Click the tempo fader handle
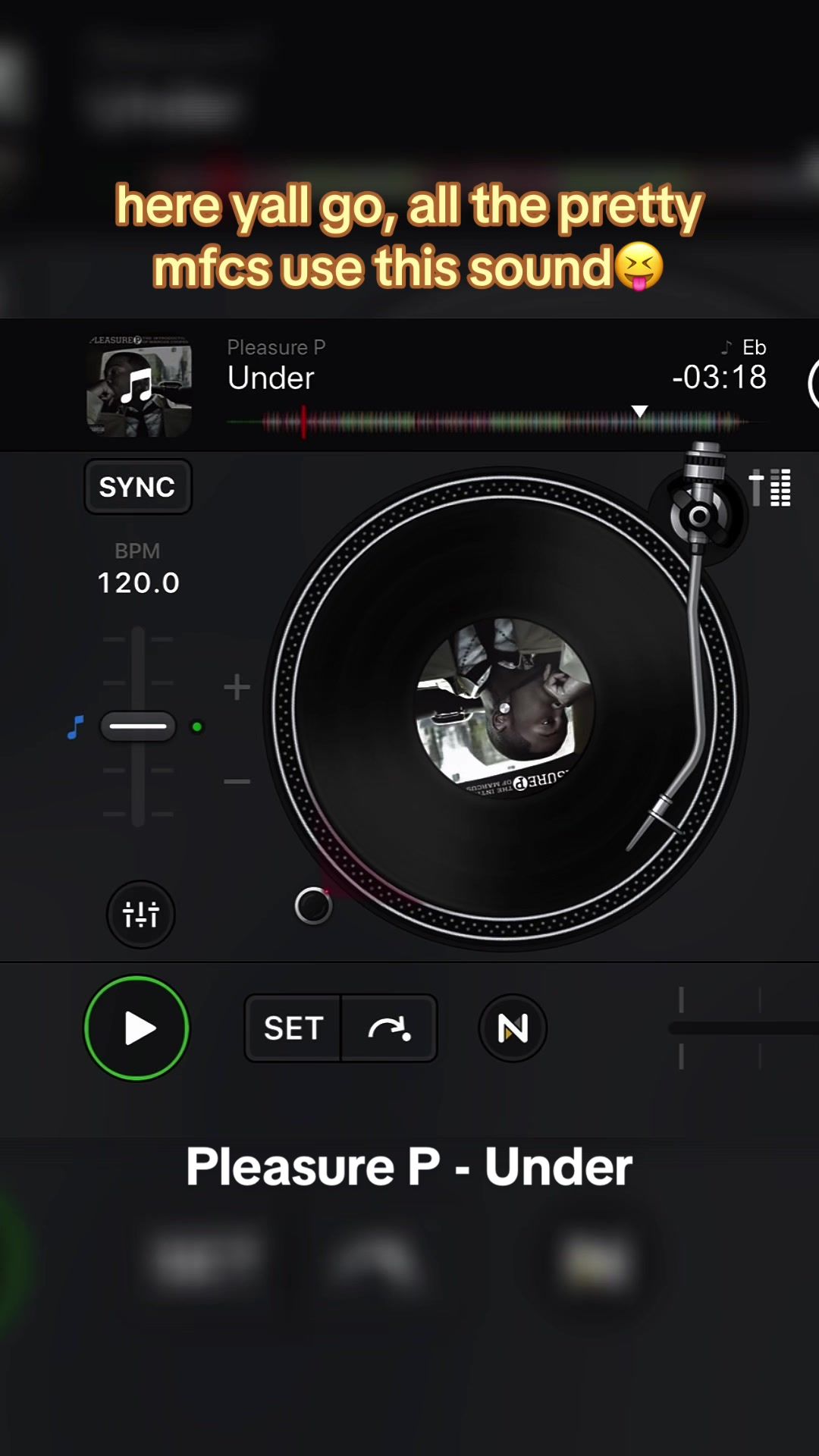The width and height of the screenshot is (819, 1456). click(x=138, y=726)
